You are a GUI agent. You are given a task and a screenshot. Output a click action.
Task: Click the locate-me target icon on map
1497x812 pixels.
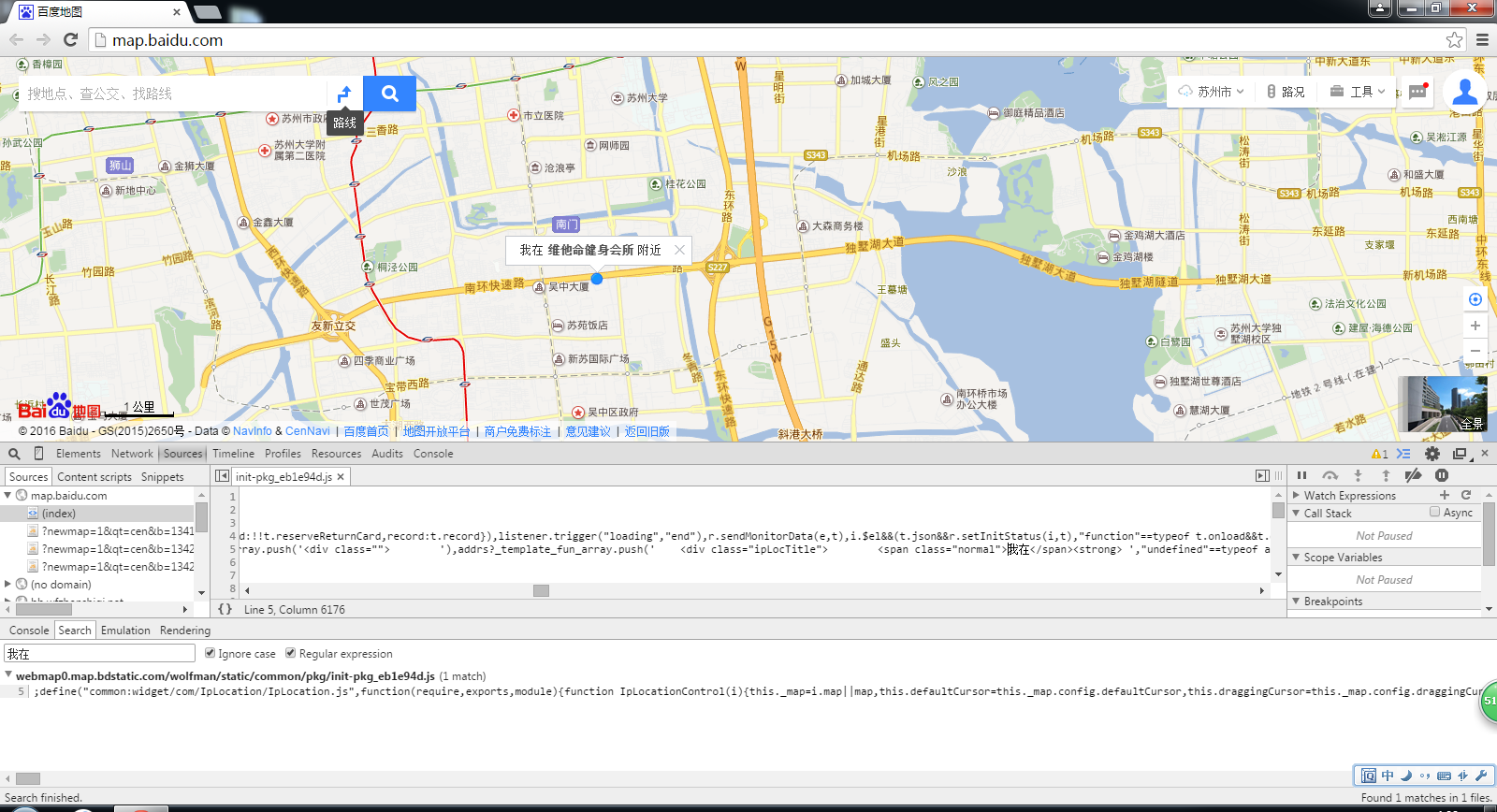tap(1475, 299)
